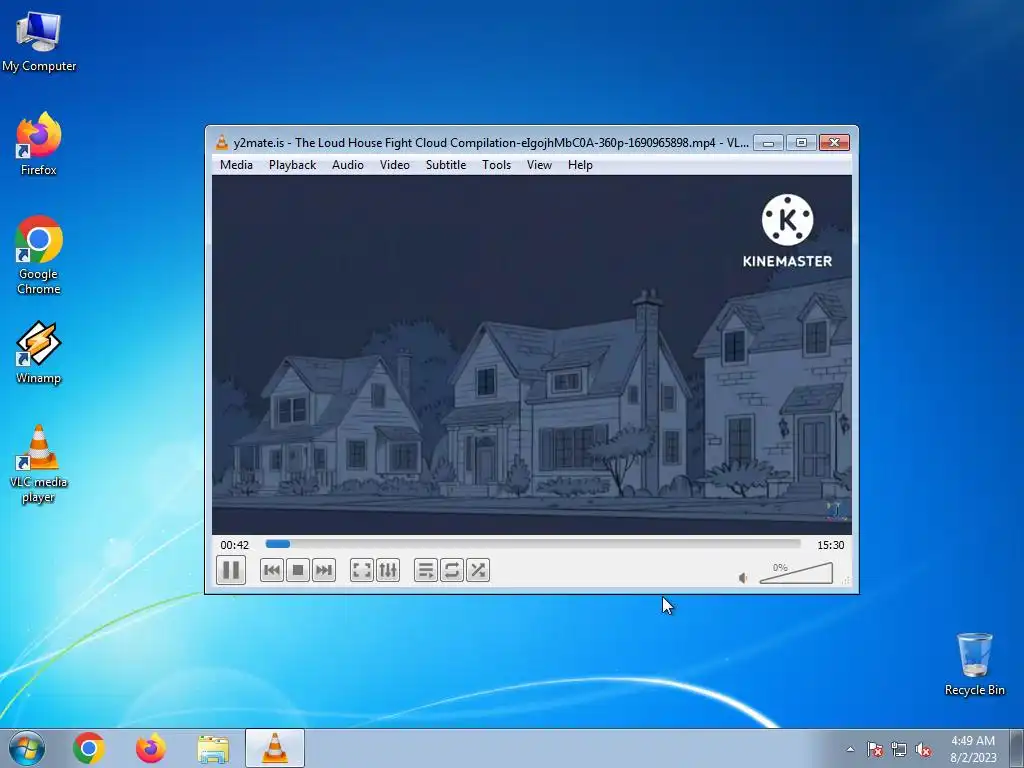Skip to next media in playlist
This screenshot has height=768, width=1024.
(x=324, y=570)
